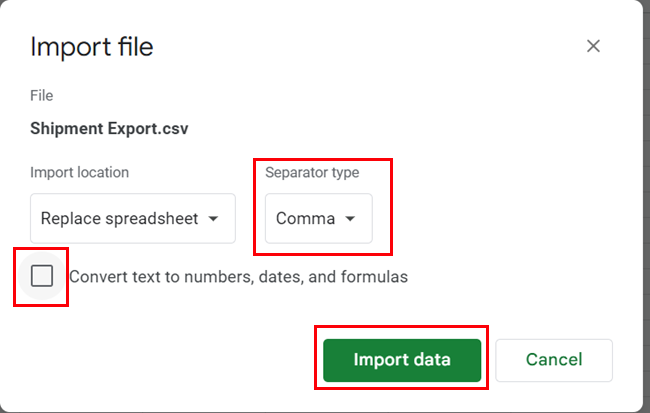Click the caret arrow beside Comma
Viewport: 650px width, 413px height.
pos(349,219)
